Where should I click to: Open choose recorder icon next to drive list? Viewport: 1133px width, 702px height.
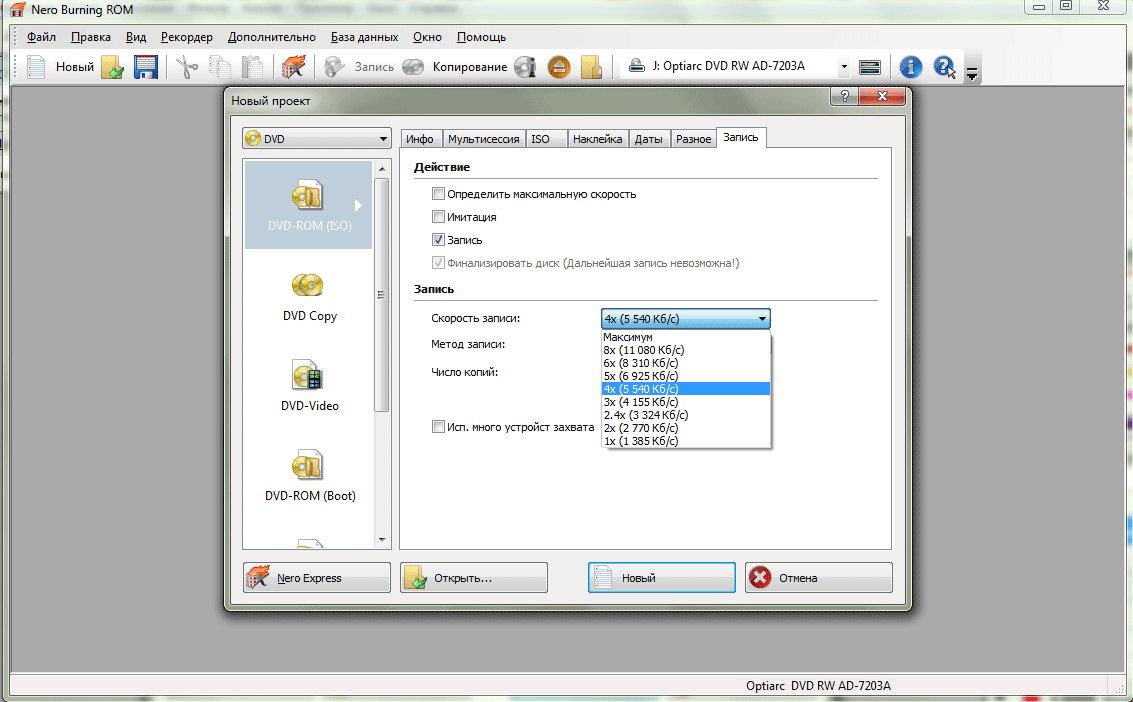(x=870, y=66)
